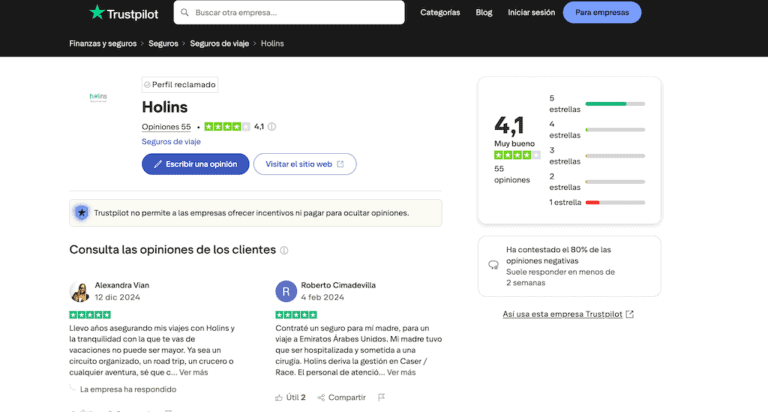Click the Para empresas button
Image resolution: width=768 pixels, height=412 pixels.
tap(602, 12)
